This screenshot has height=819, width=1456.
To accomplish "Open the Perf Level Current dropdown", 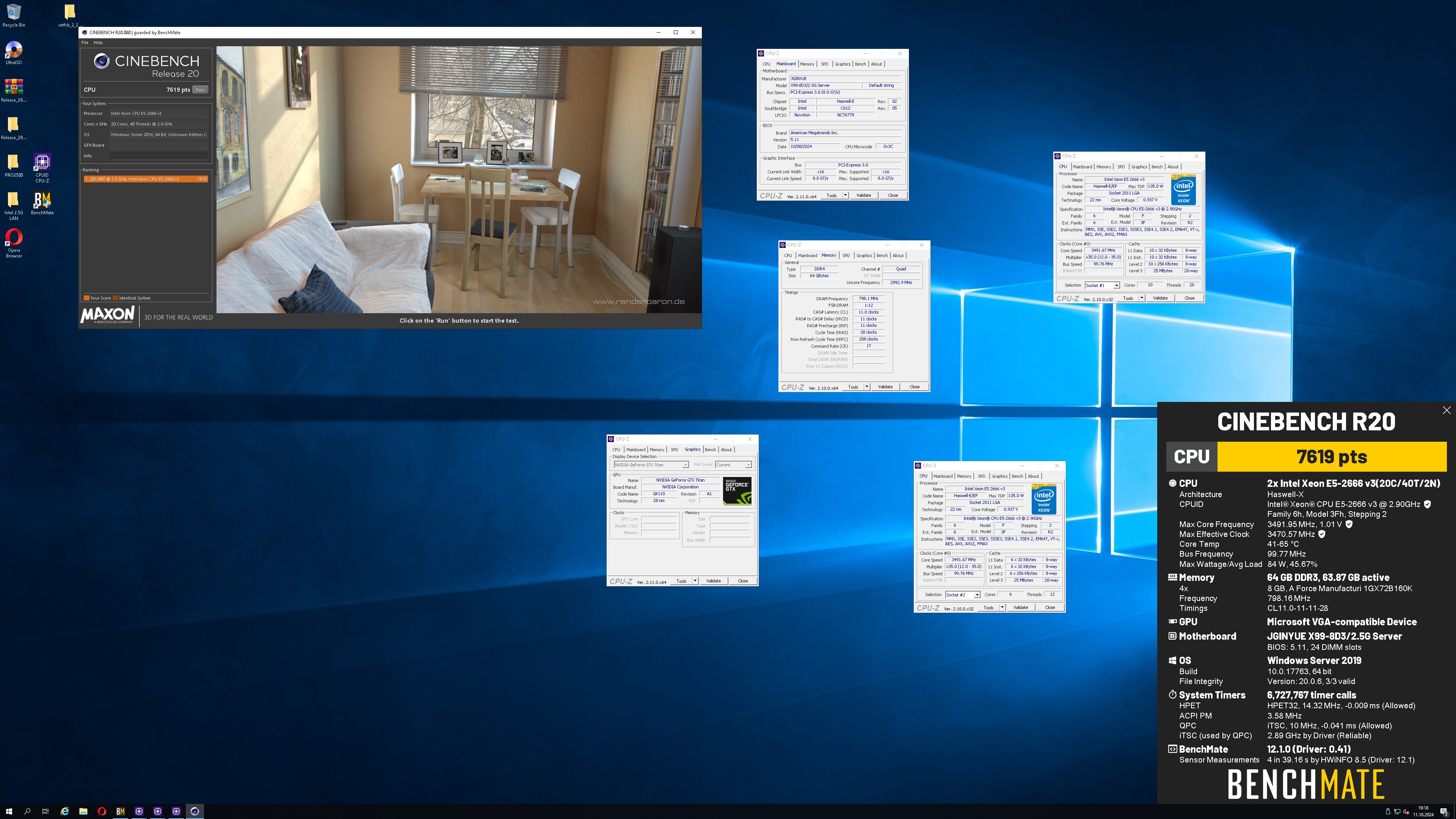I will (733, 464).
